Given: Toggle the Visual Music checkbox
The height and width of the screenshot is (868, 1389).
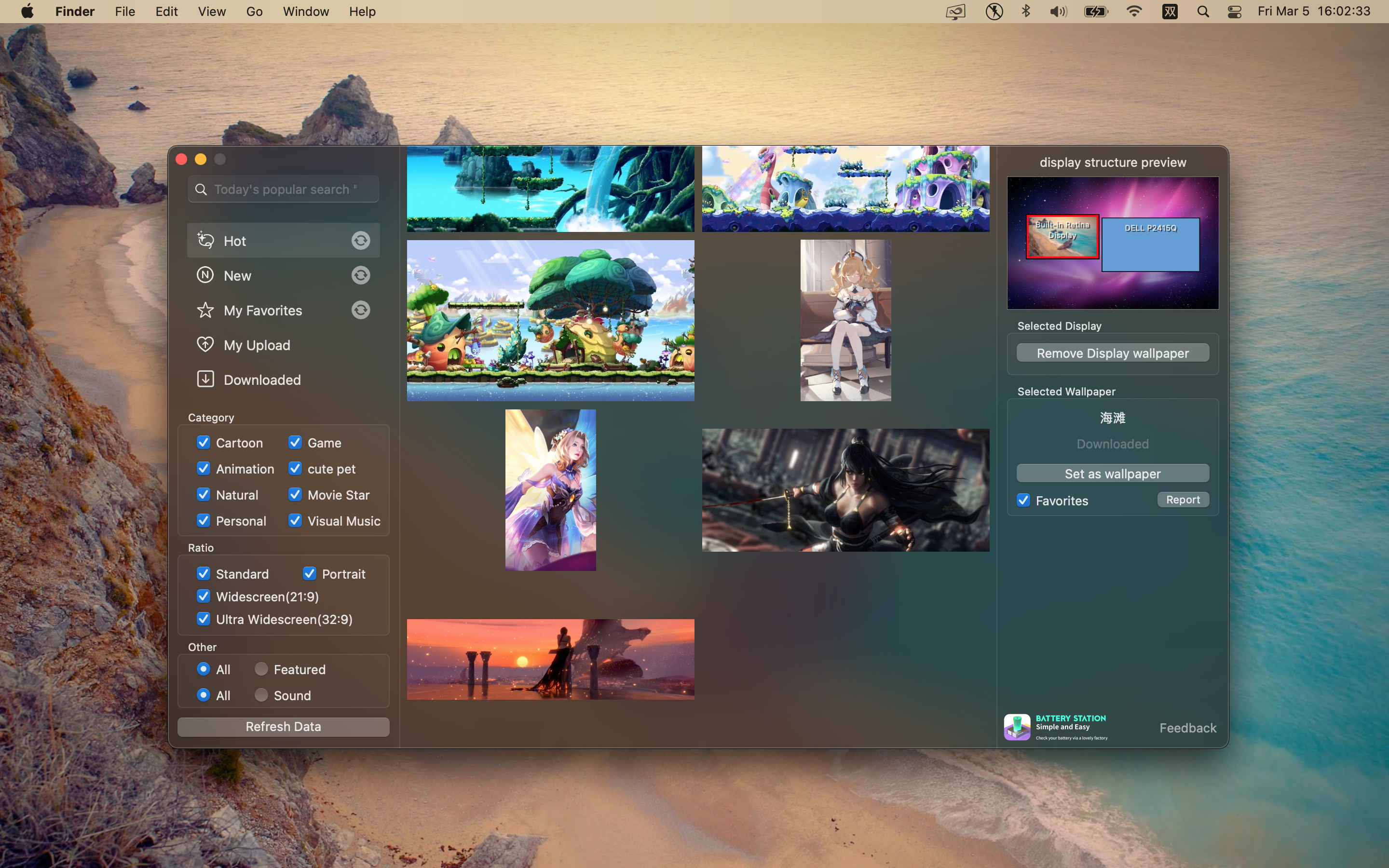Looking at the screenshot, I should [x=295, y=521].
